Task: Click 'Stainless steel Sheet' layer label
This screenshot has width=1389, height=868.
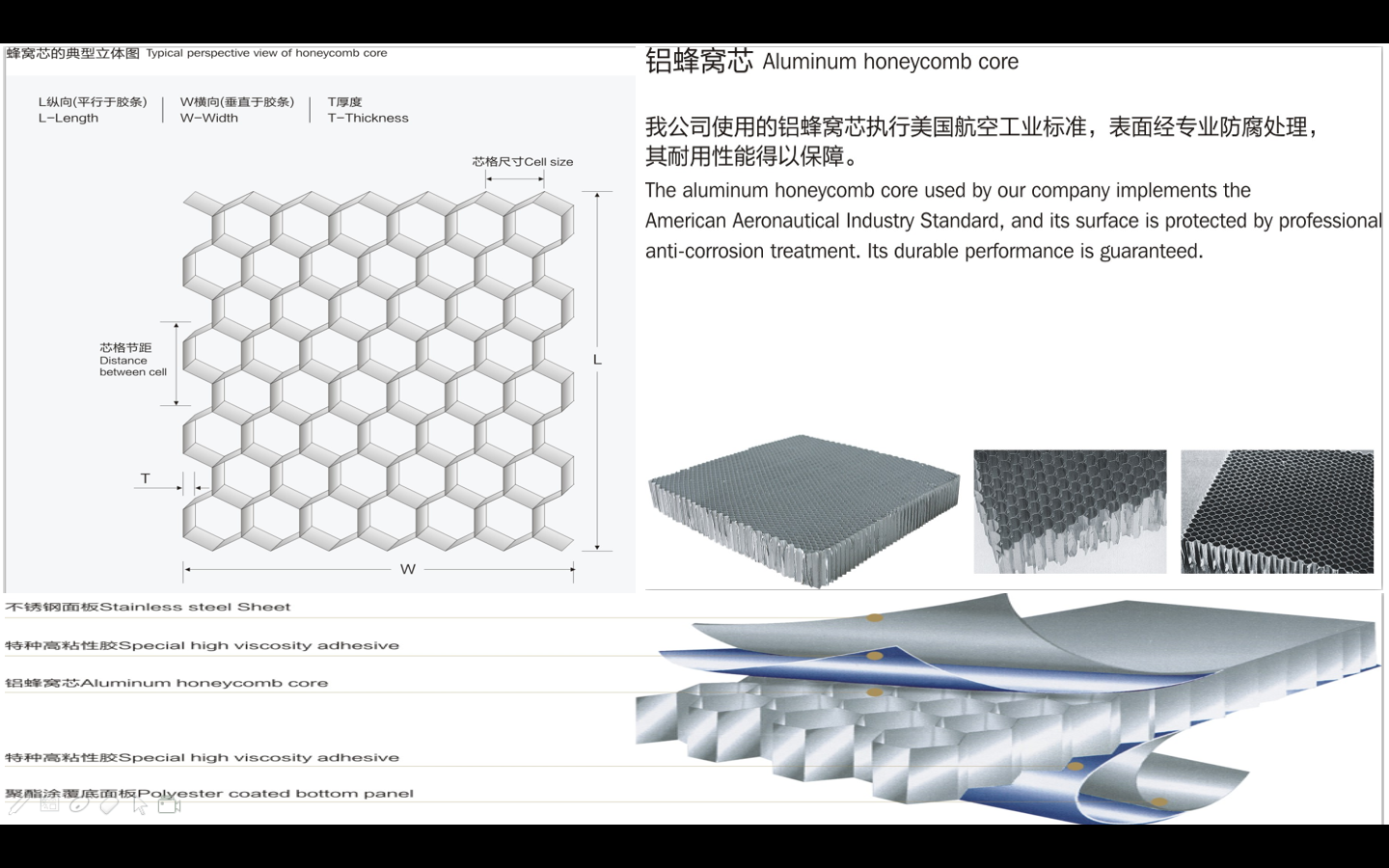Action: coord(195,607)
